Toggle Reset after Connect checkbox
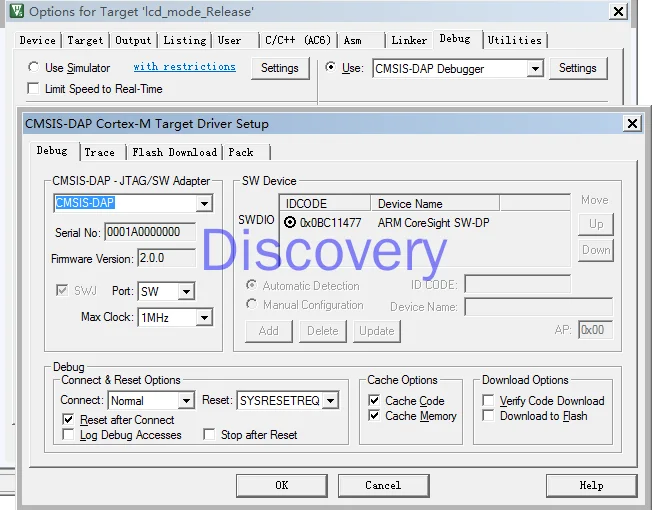652x510 pixels. tap(68, 419)
